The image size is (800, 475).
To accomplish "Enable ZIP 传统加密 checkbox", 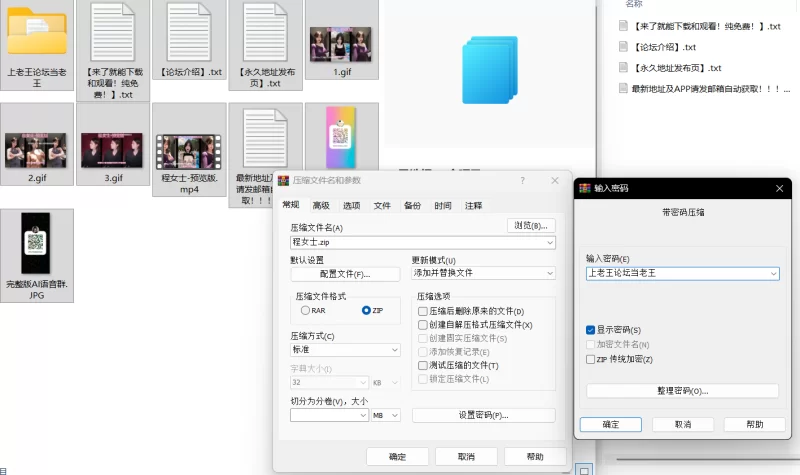I will (591, 359).
